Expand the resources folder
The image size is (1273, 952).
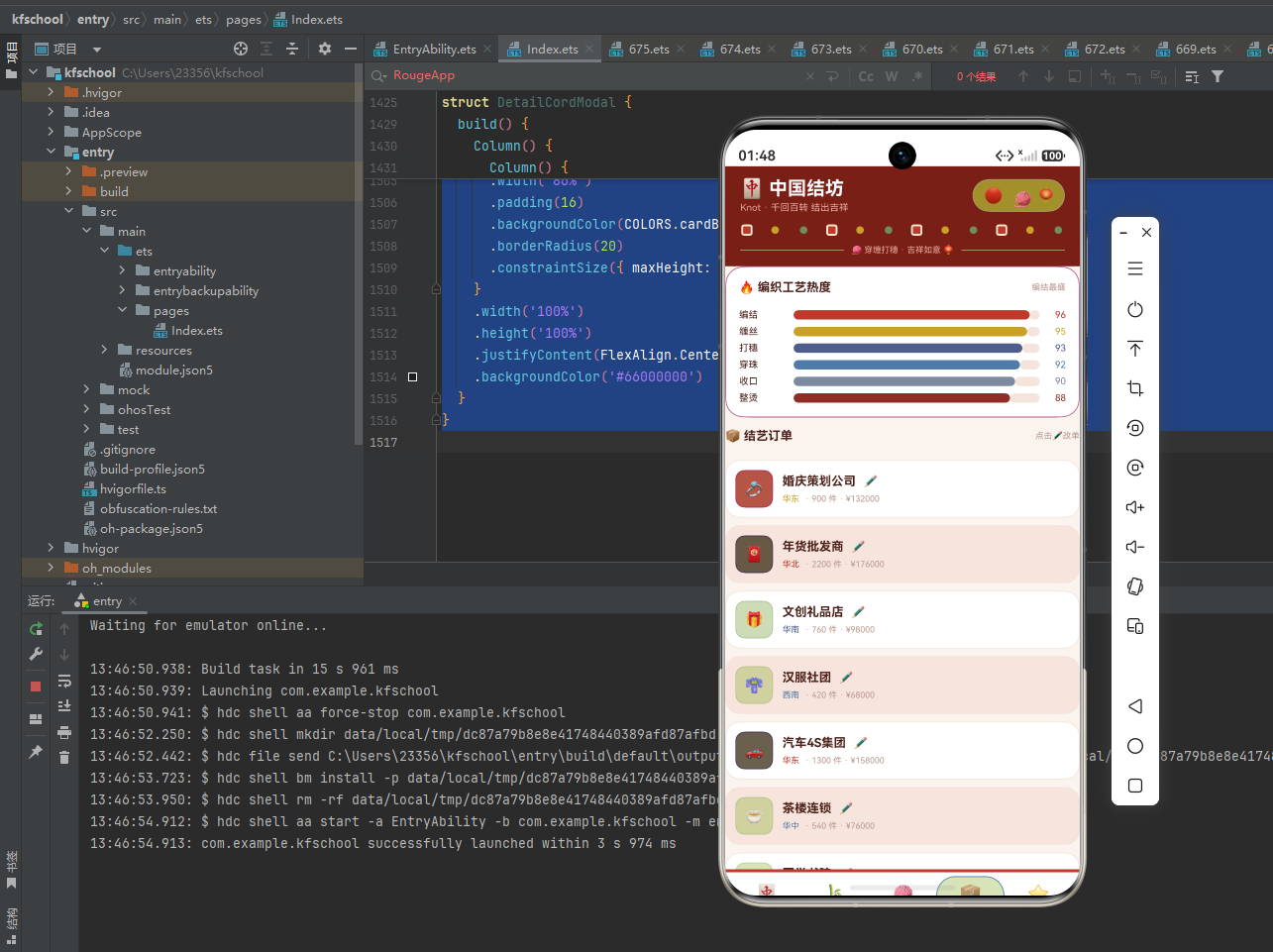coord(104,350)
